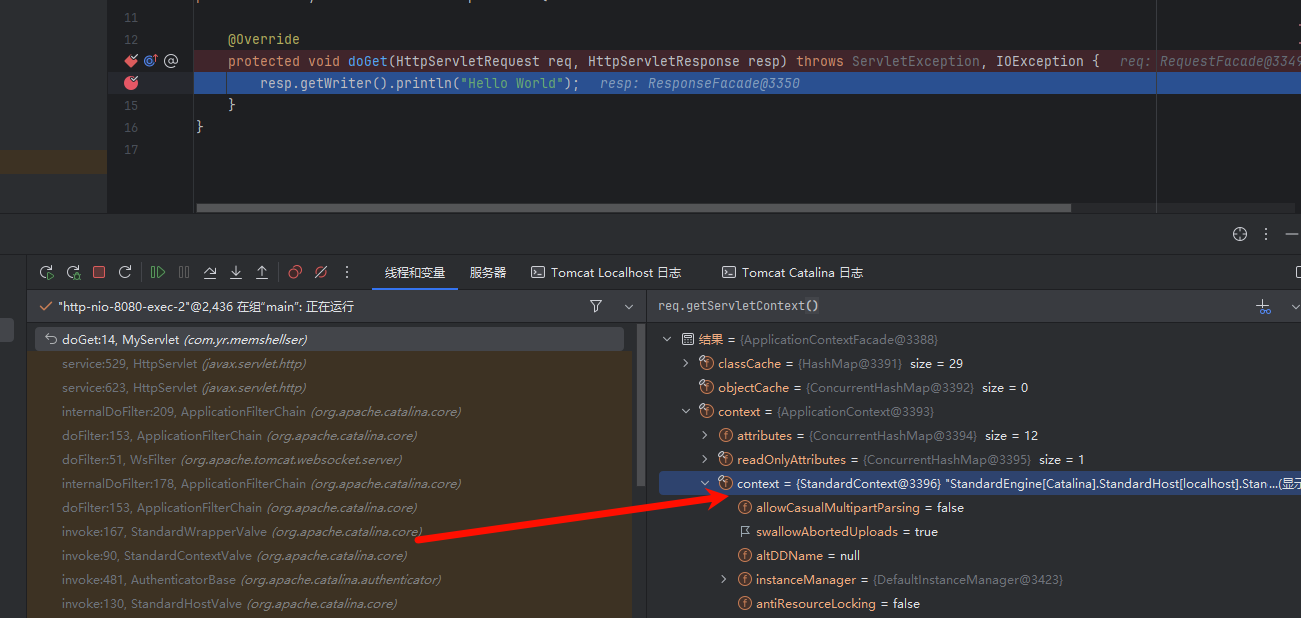Image resolution: width=1301 pixels, height=618 pixels.
Task: Click the Step Into icon
Action: click(x=236, y=272)
